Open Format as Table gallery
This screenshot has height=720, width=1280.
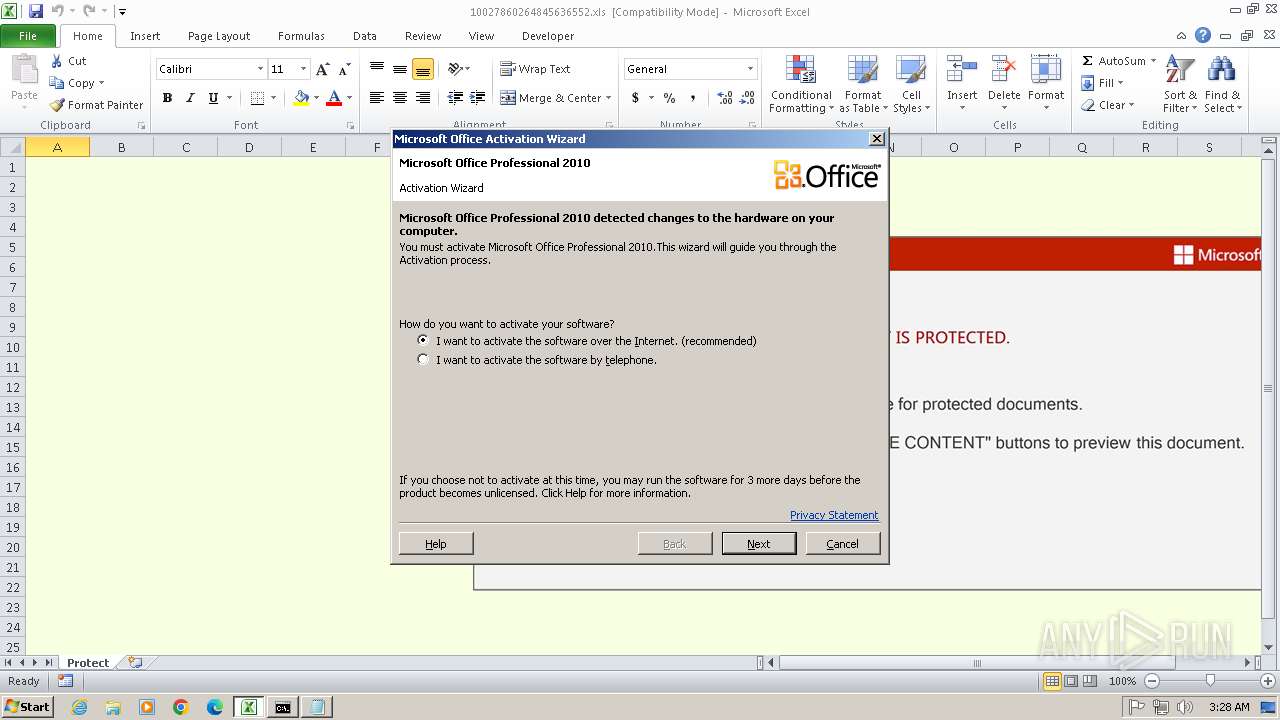[x=862, y=85]
